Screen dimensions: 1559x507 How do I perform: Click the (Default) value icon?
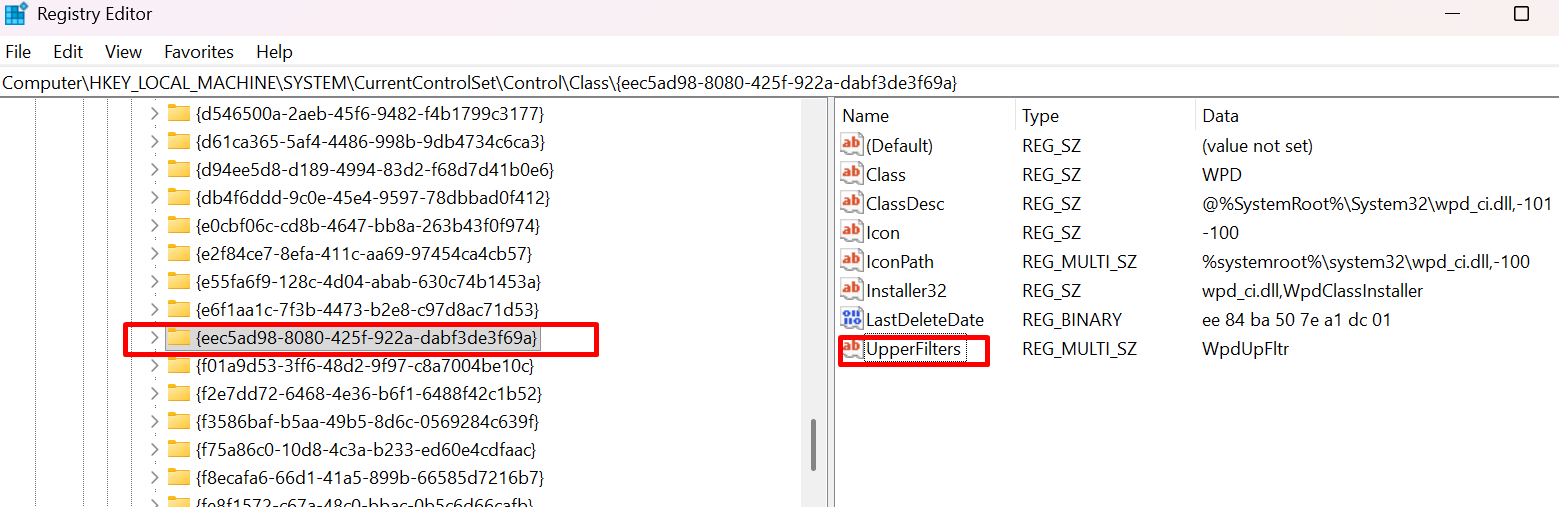tap(851, 145)
